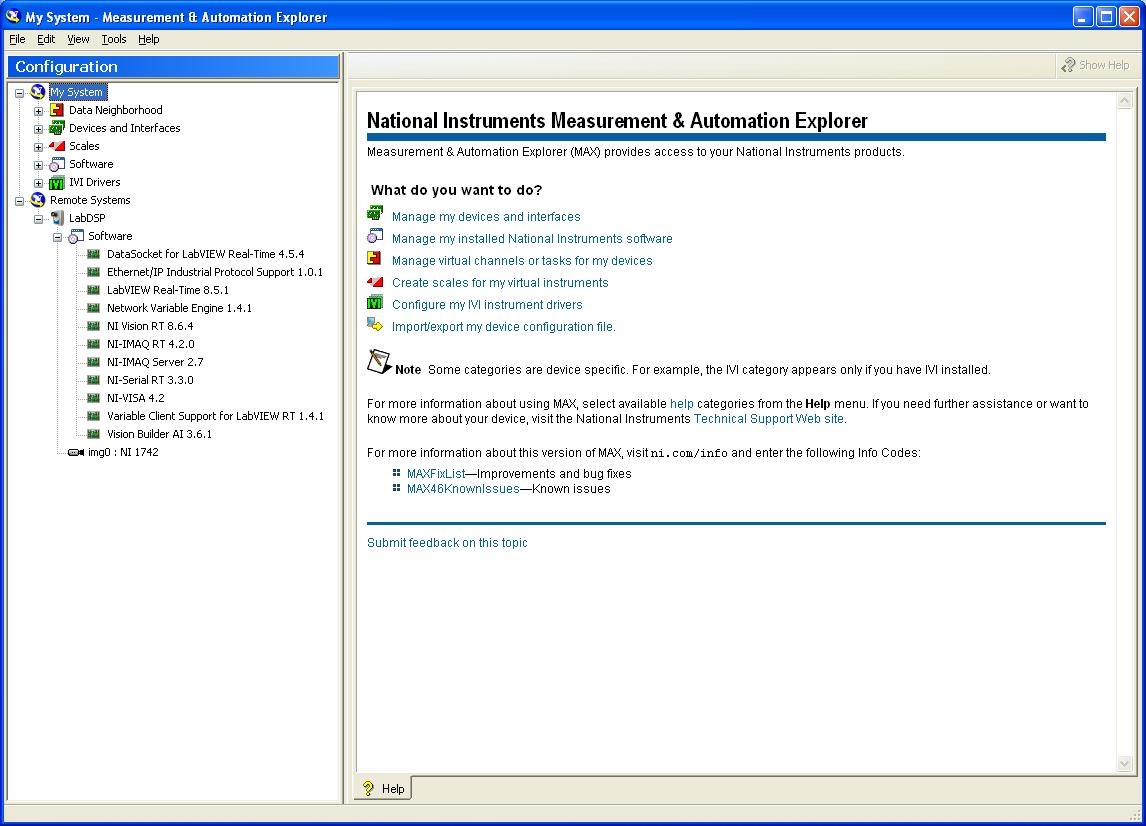Click the create scales icon in help page
The image size is (1146, 826).
click(x=375, y=281)
